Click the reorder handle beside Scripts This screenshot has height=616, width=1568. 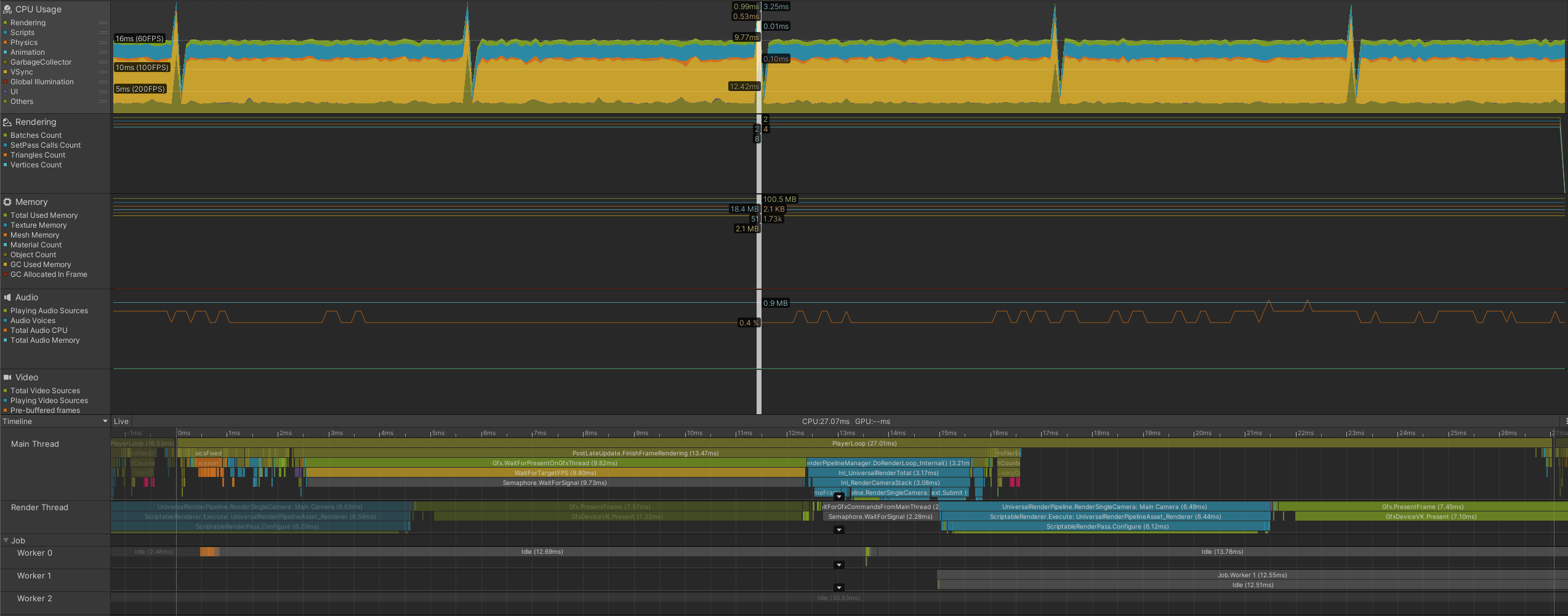(103, 33)
